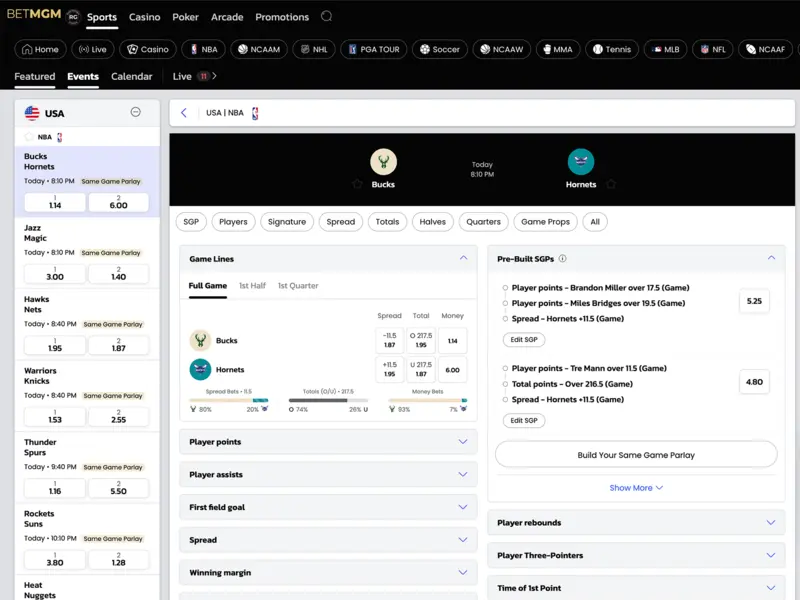
Task: Collapse the Game Lines section
Action: click(463, 258)
